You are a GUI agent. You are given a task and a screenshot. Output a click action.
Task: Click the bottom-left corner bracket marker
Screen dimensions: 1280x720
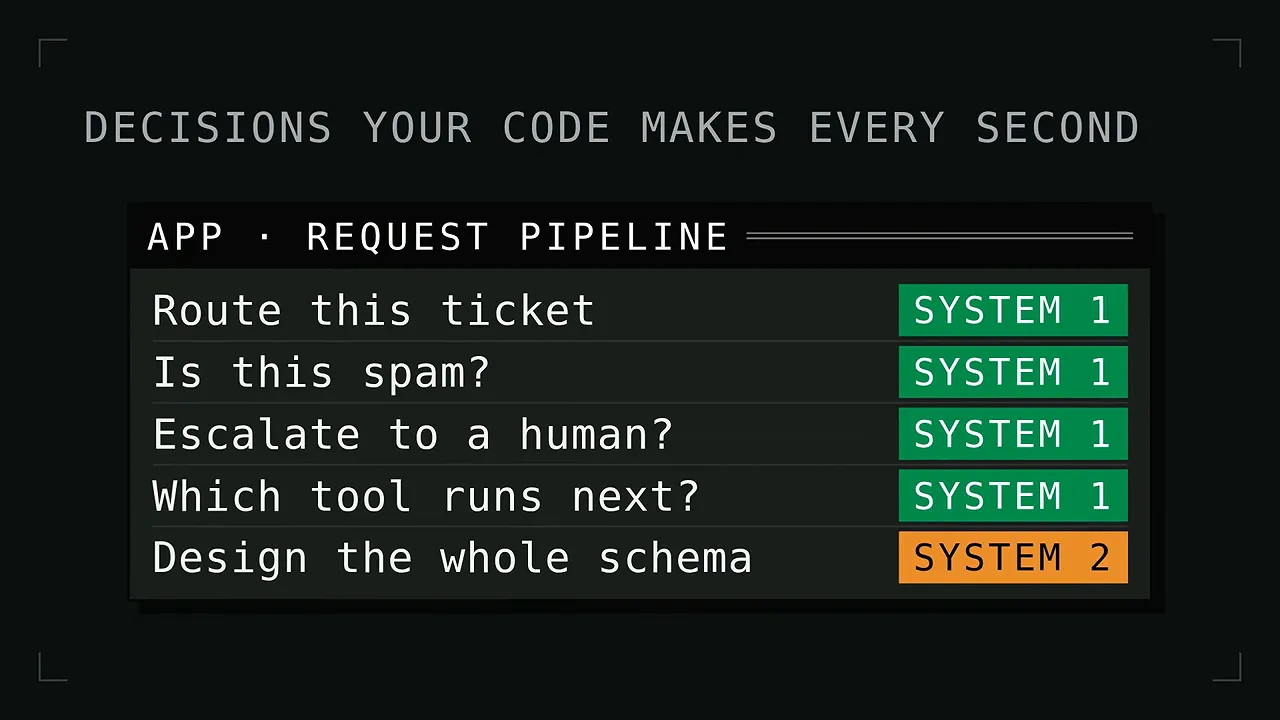tap(52, 667)
